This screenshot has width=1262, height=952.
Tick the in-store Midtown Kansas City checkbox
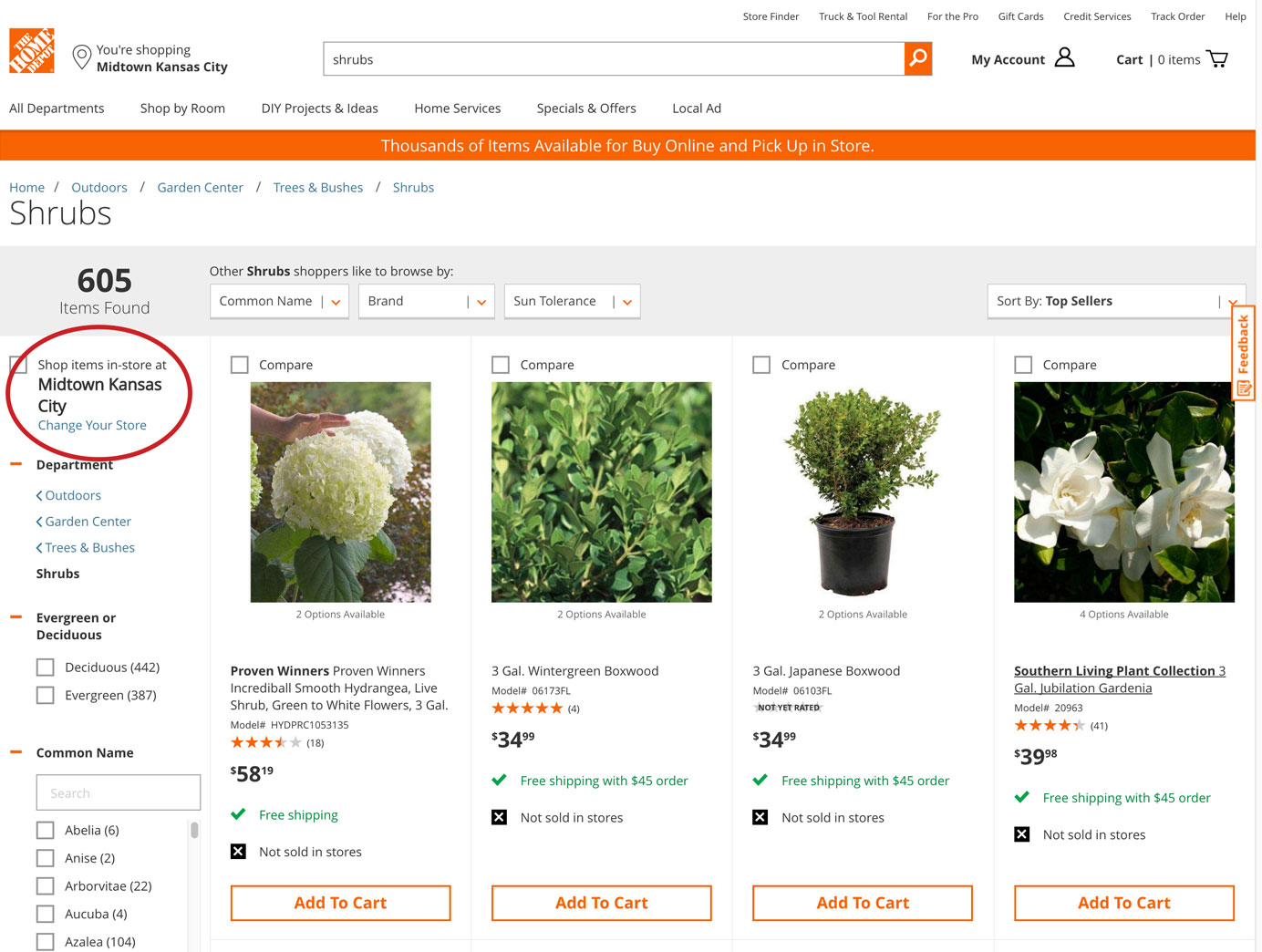18,365
